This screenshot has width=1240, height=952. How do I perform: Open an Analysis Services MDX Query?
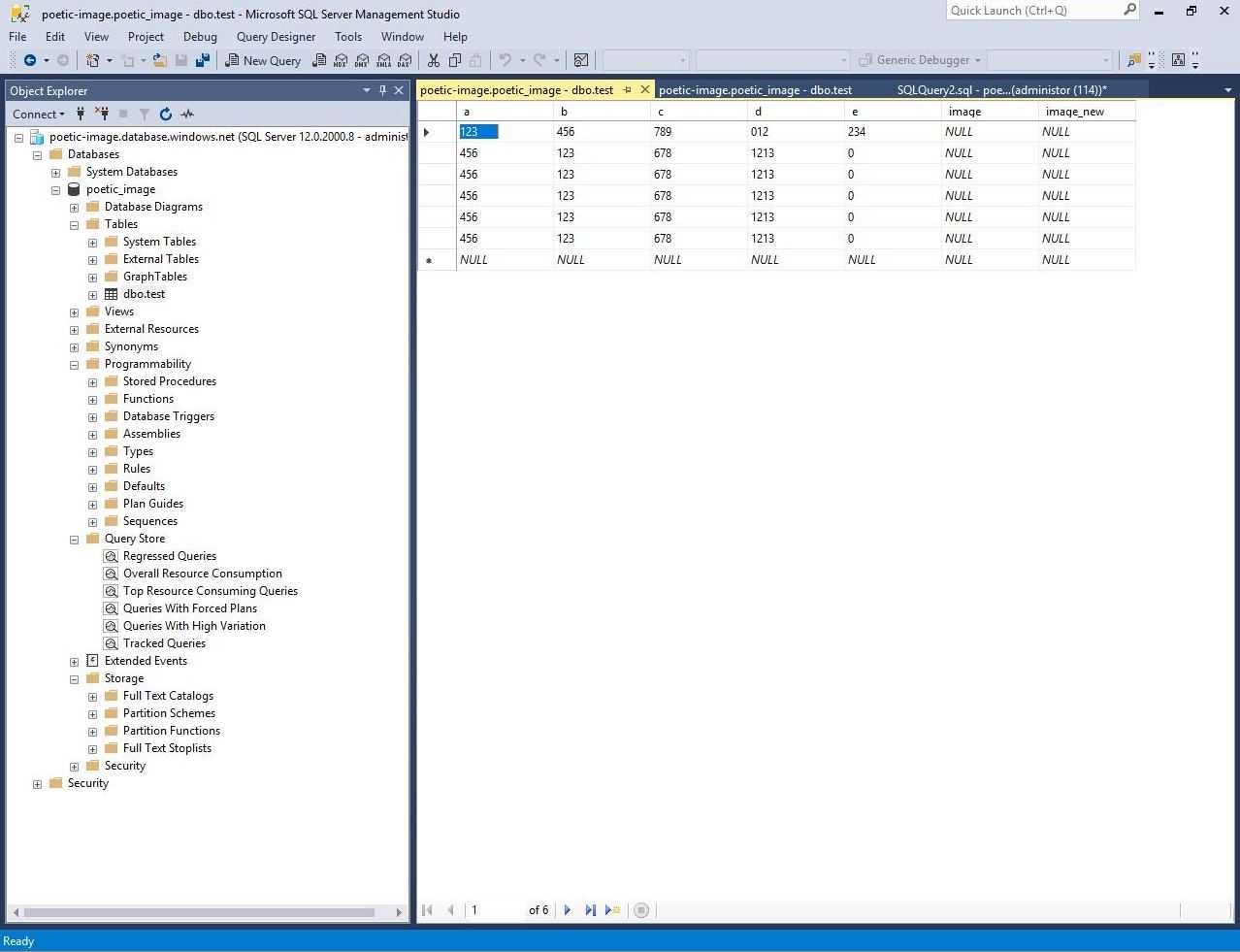tap(341, 60)
